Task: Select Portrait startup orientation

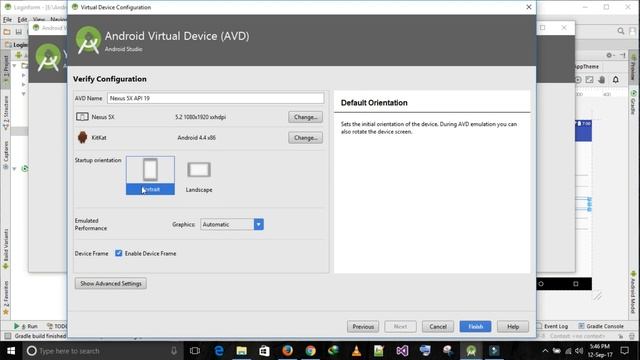Action: pos(150,175)
